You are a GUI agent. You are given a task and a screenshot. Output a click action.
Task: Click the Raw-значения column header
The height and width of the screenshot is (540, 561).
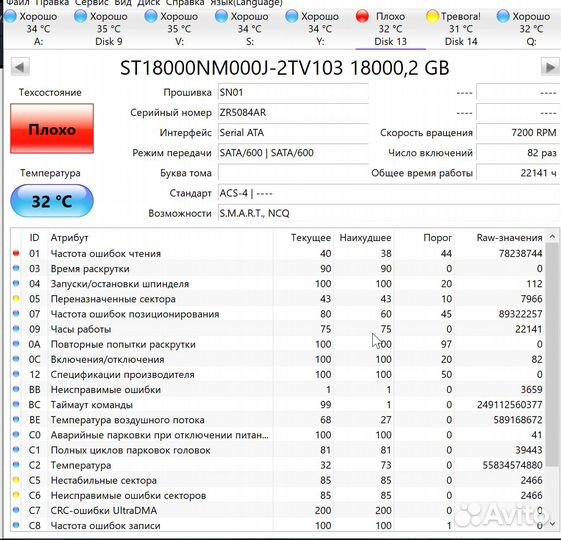point(509,238)
